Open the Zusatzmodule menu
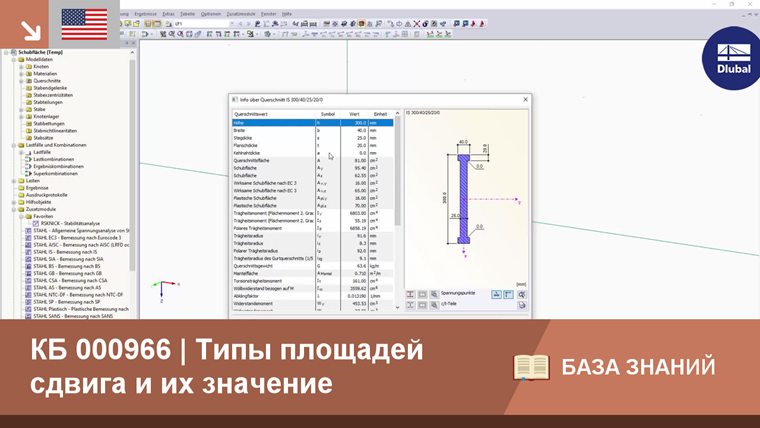 (x=241, y=14)
